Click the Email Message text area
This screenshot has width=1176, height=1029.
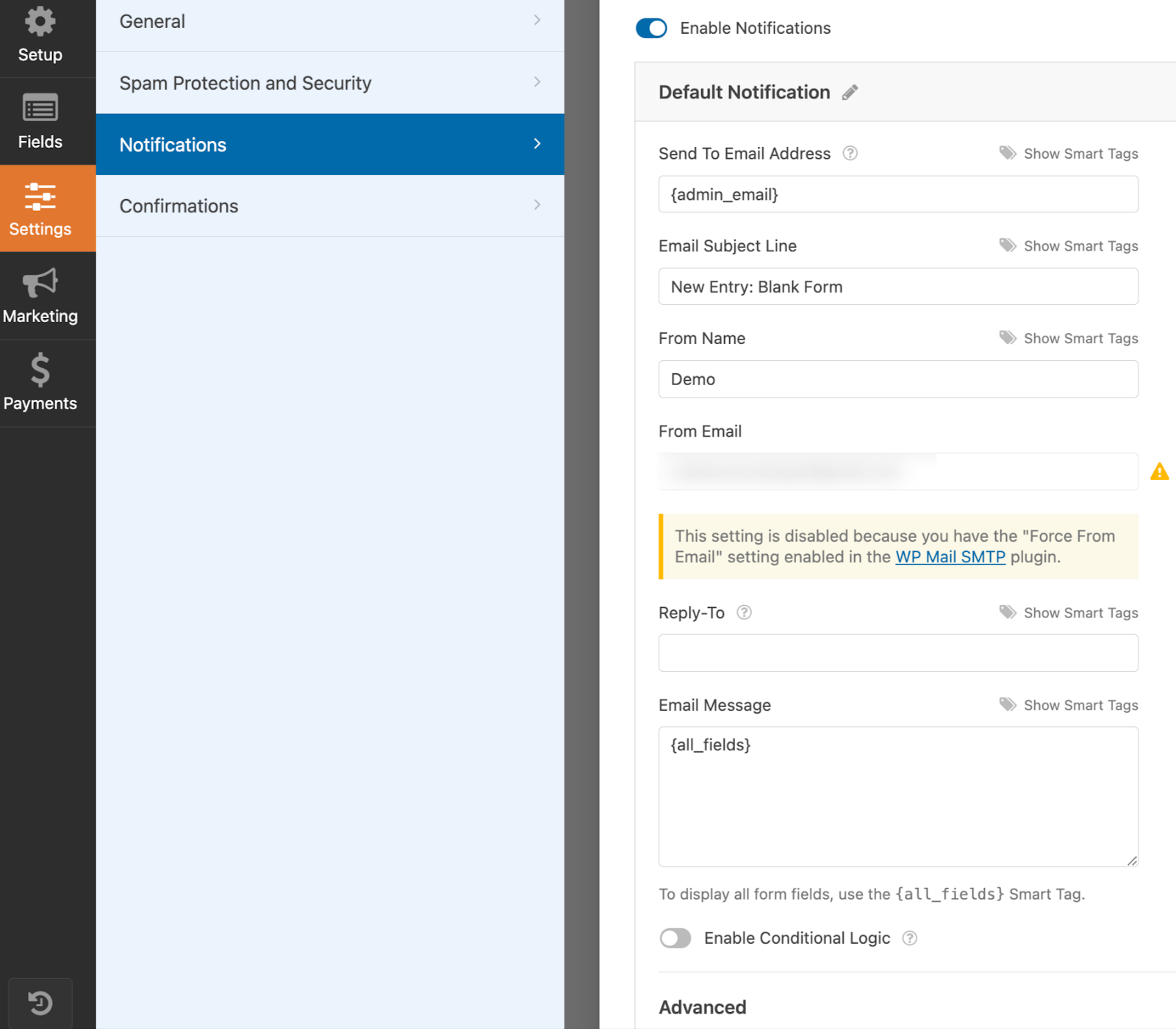tap(898, 797)
